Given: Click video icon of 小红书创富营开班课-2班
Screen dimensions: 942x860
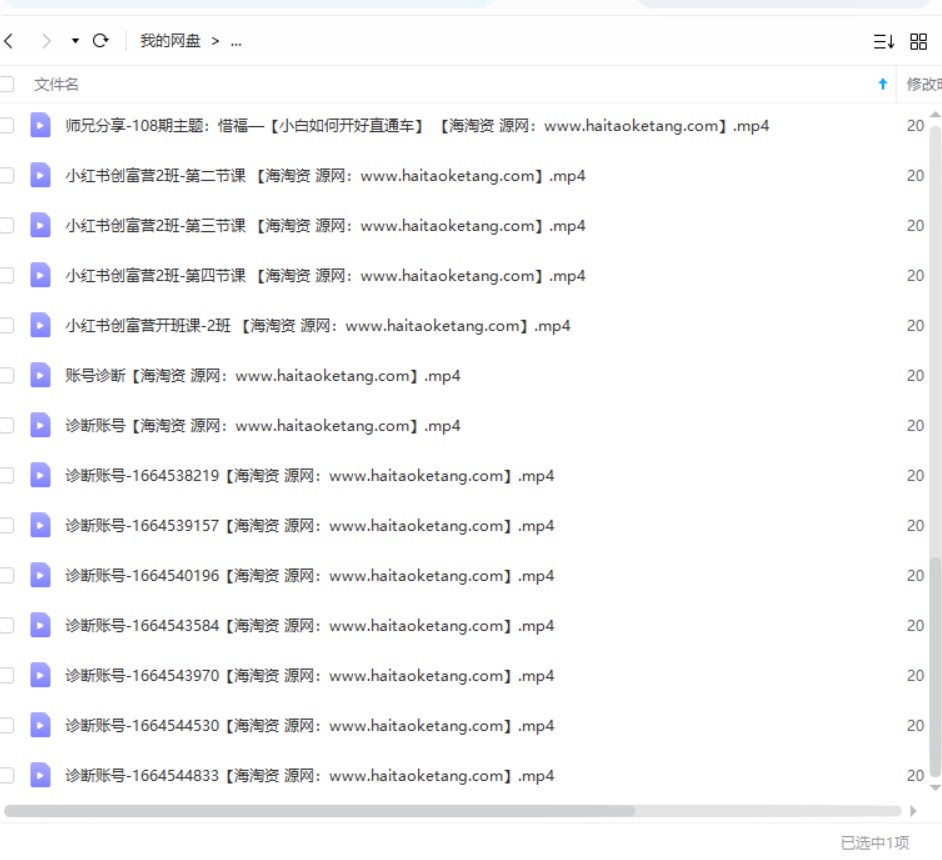Looking at the screenshot, I should point(40,326).
